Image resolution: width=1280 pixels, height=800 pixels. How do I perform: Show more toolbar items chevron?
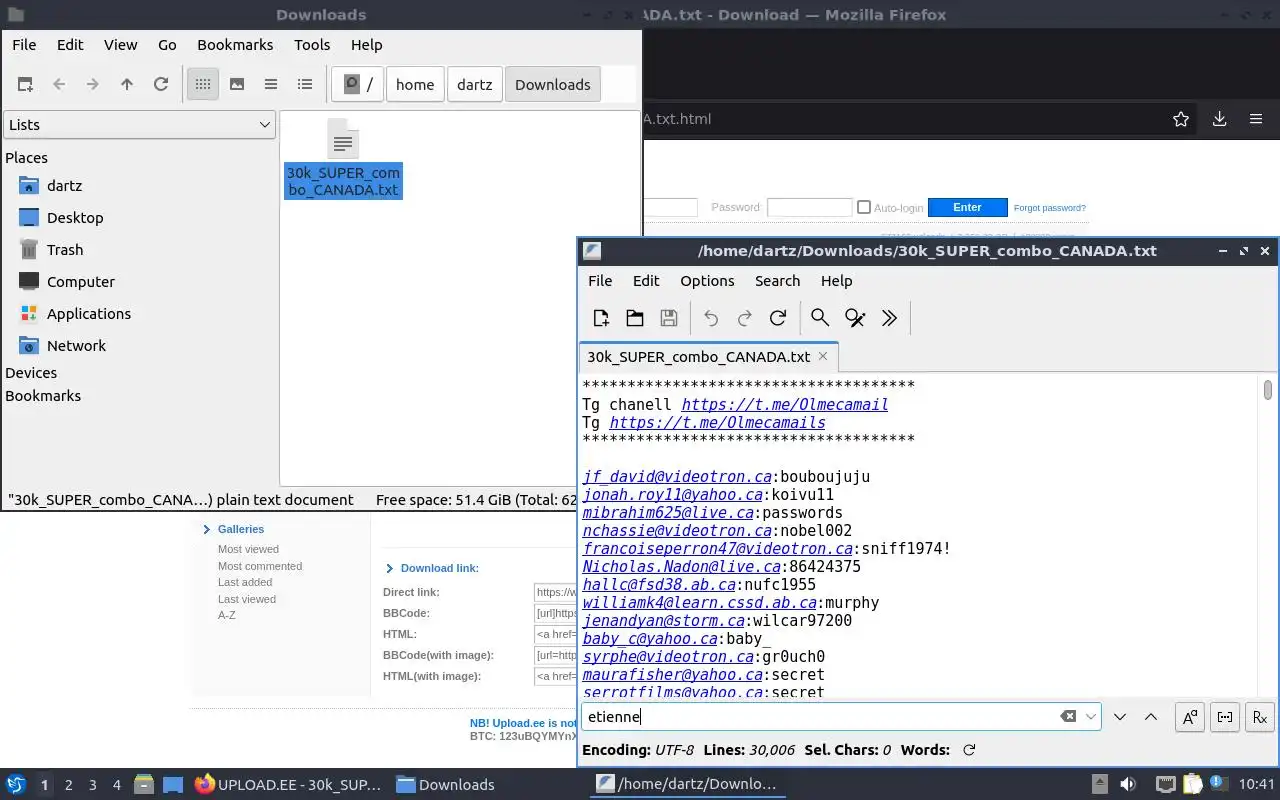click(x=889, y=318)
